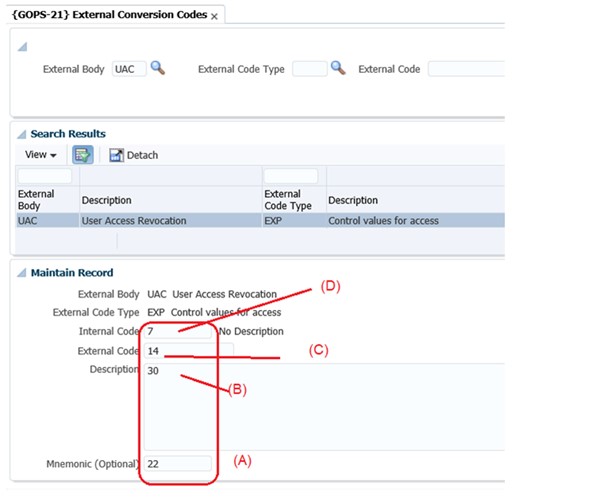595x499 pixels.
Task: Focus the External Code search field
Action: tap(466, 69)
